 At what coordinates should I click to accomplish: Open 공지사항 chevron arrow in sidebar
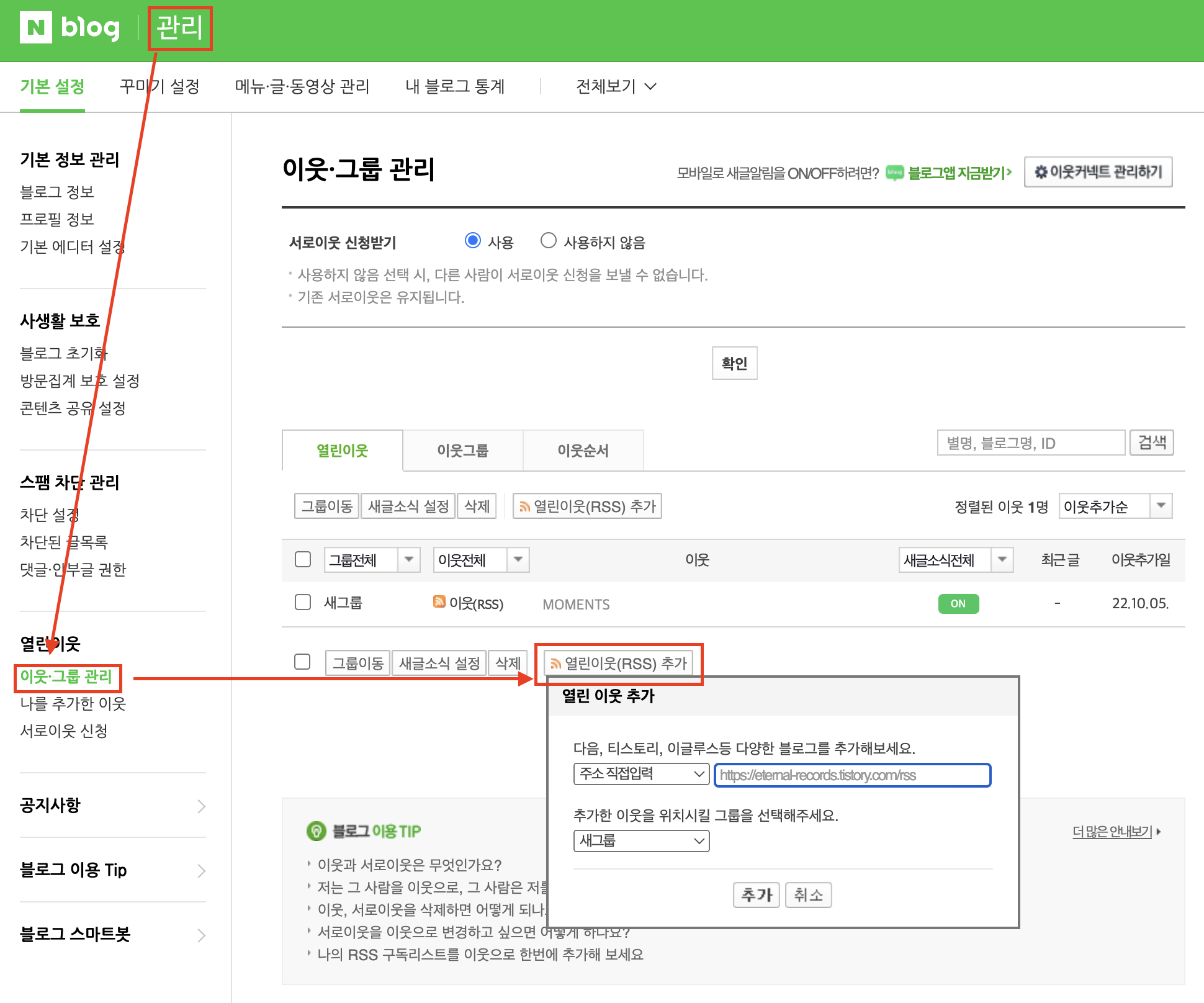point(201,806)
